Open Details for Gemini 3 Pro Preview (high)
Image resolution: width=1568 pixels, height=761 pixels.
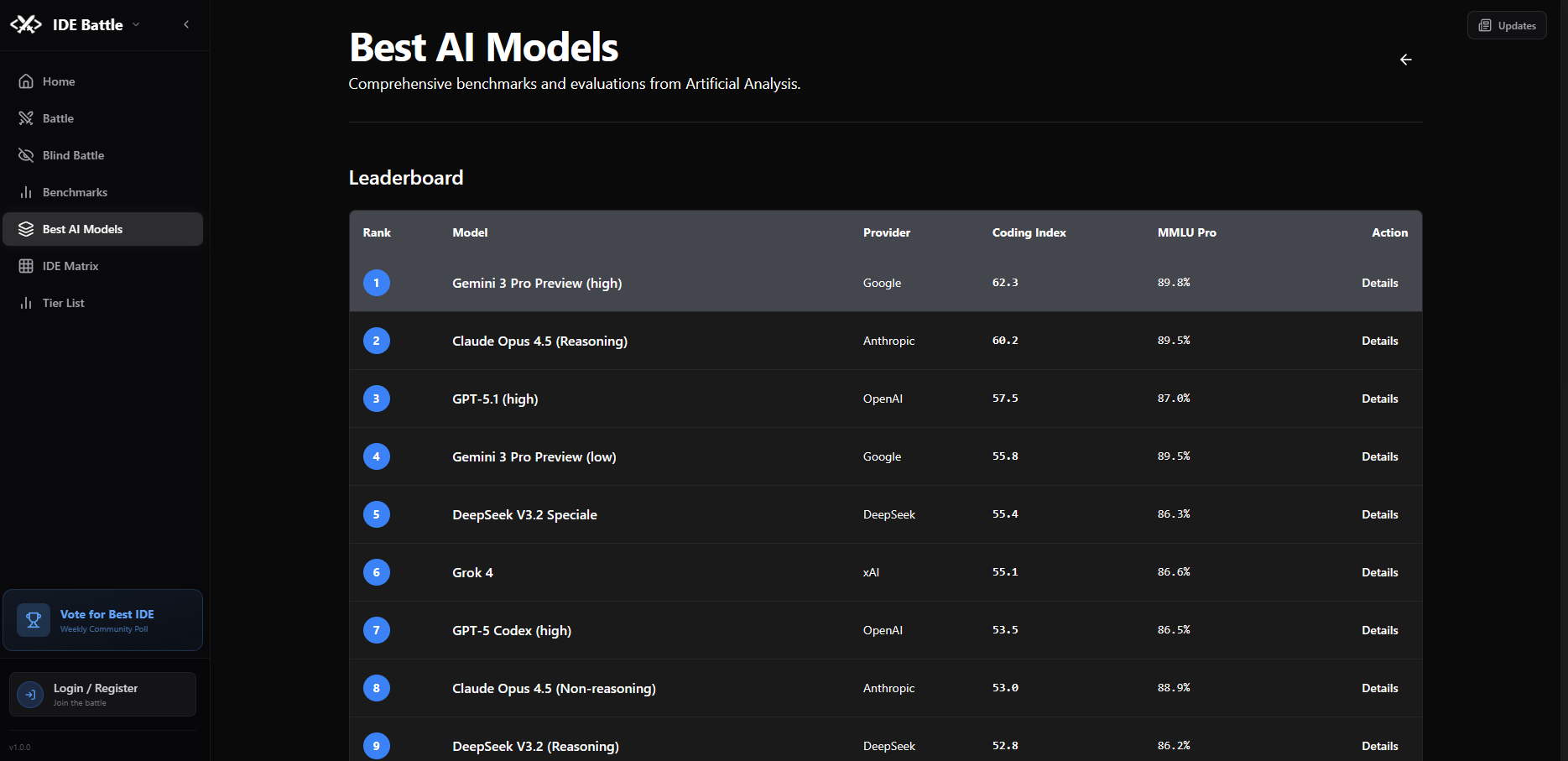1379,283
